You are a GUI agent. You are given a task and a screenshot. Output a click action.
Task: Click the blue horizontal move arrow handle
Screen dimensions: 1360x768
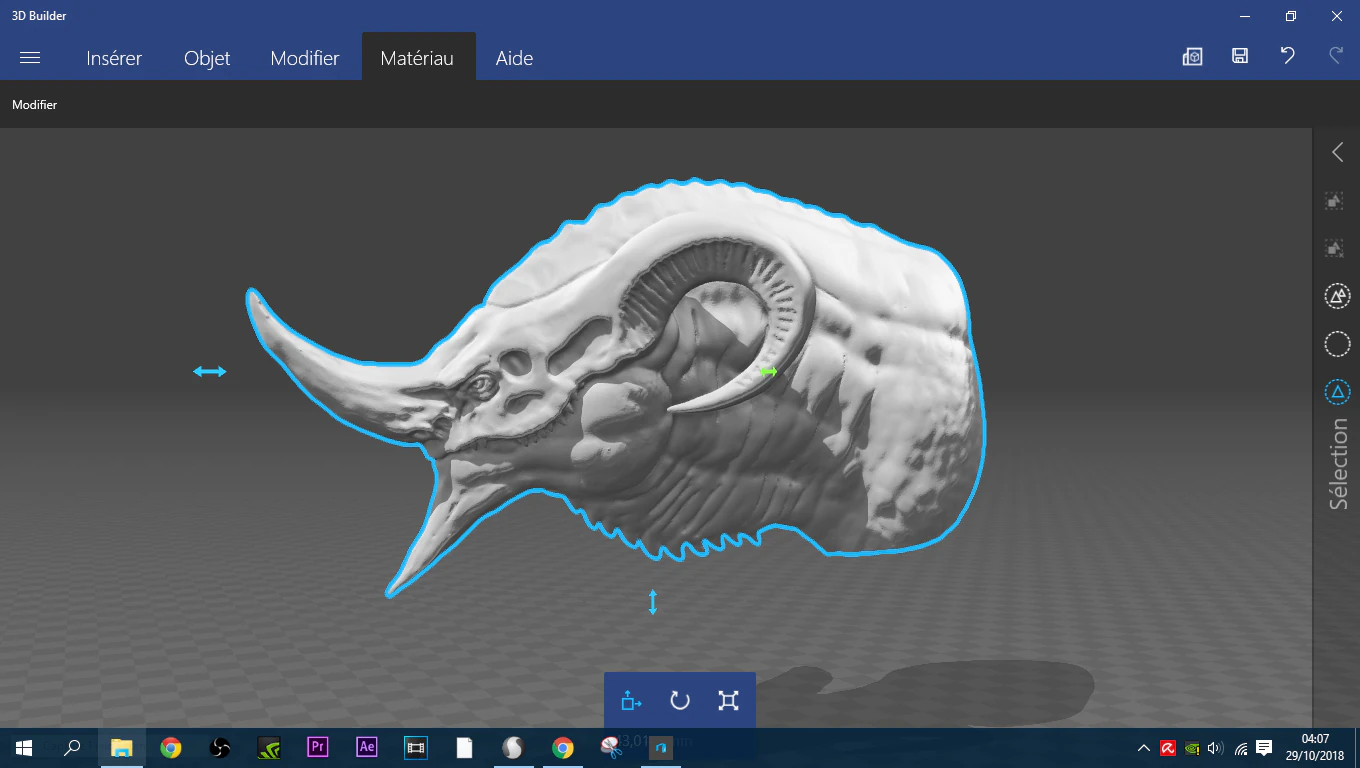point(210,372)
